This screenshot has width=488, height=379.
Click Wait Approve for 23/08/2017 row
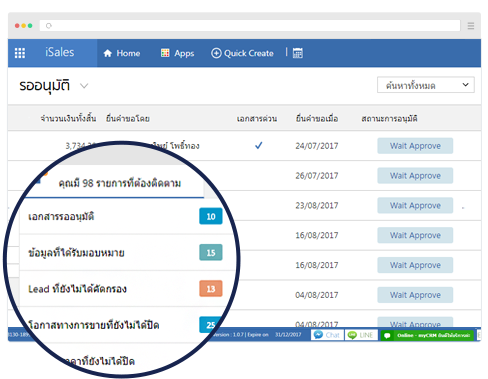415,205
